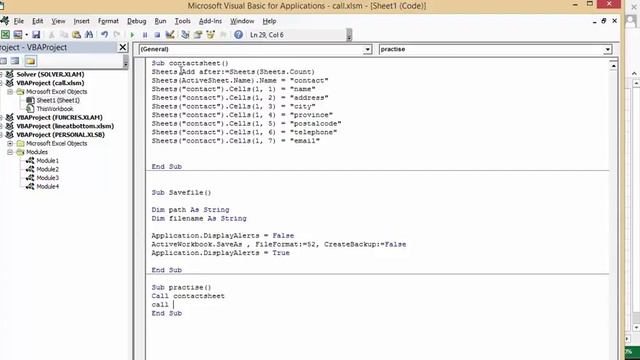Screen dimensions: 640x360
Task: Run the macro with the green play icon
Action: (132, 35)
